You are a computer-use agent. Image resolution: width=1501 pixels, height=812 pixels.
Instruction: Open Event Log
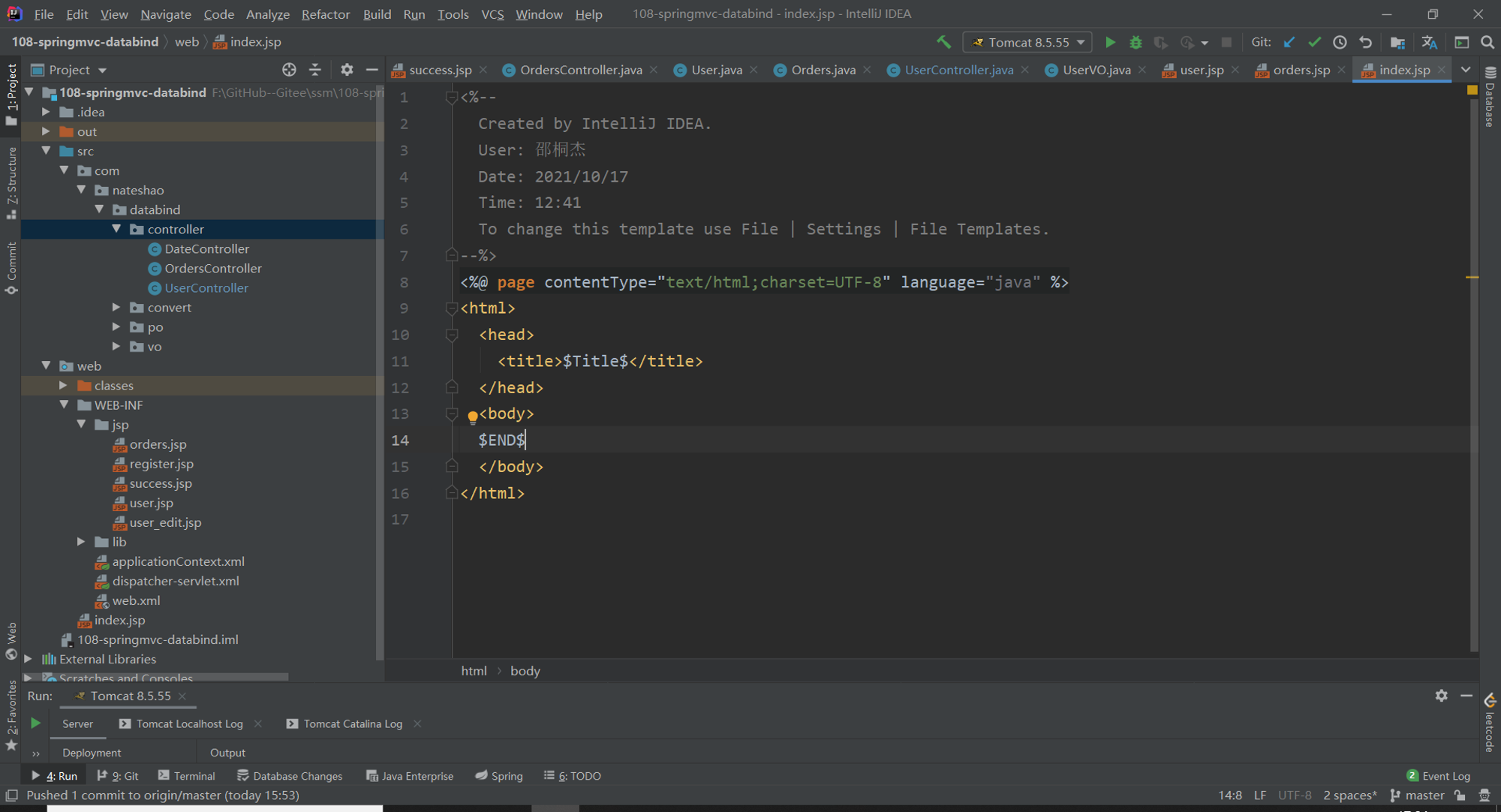pos(1438,776)
